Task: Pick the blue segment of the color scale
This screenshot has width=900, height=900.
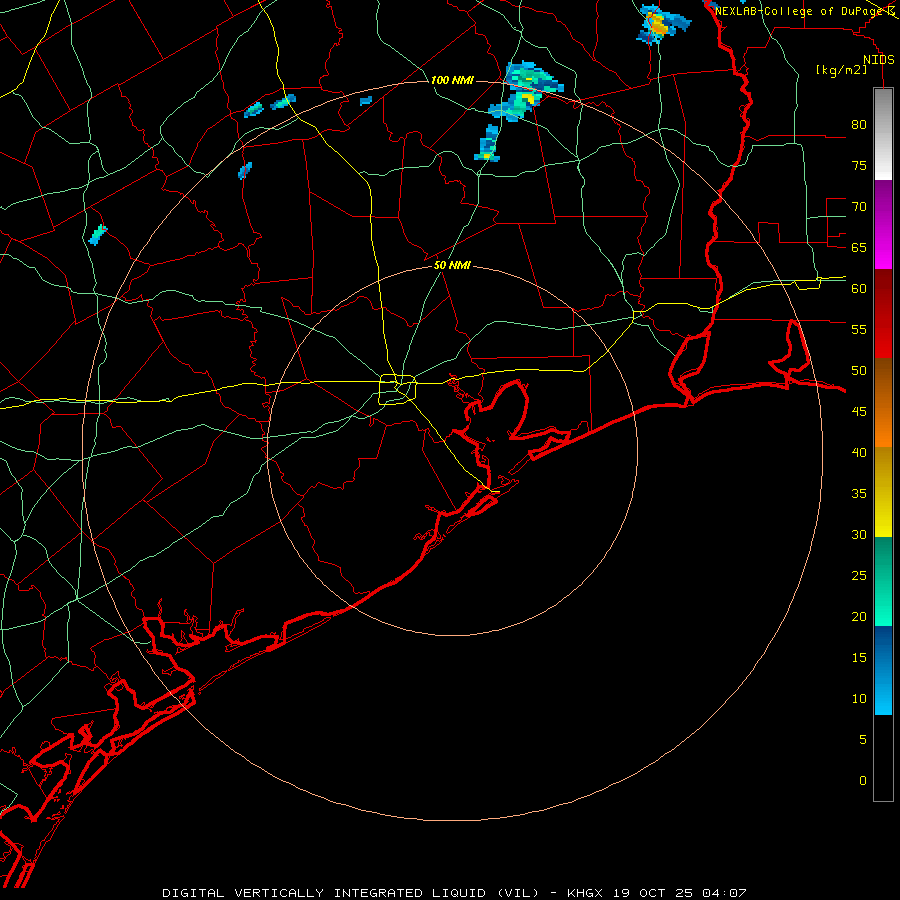Action: [883, 670]
